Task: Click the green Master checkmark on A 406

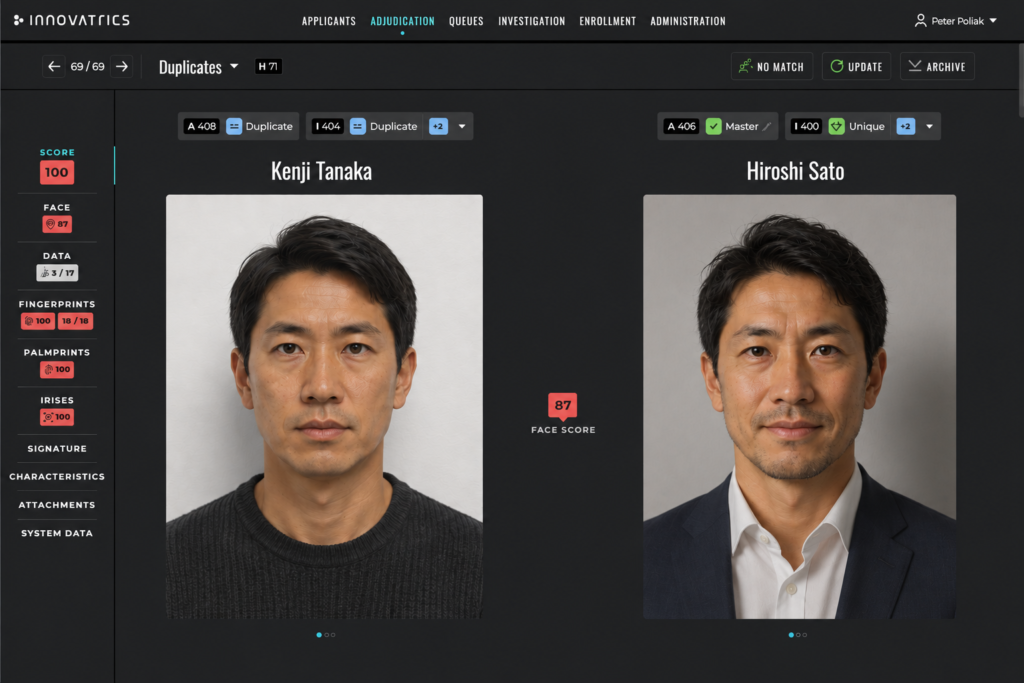Action: [714, 127]
